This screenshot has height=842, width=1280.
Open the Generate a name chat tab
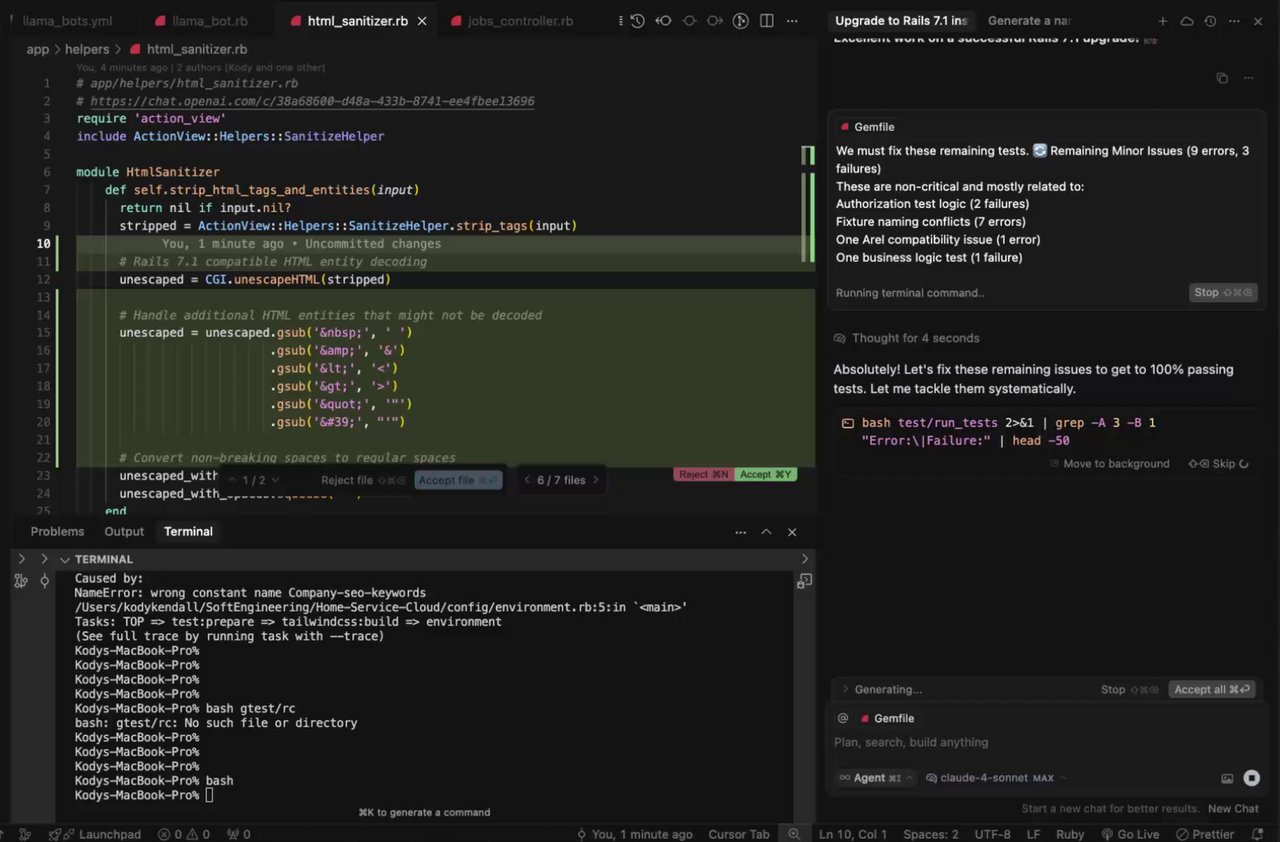pyautogui.click(x=1029, y=21)
